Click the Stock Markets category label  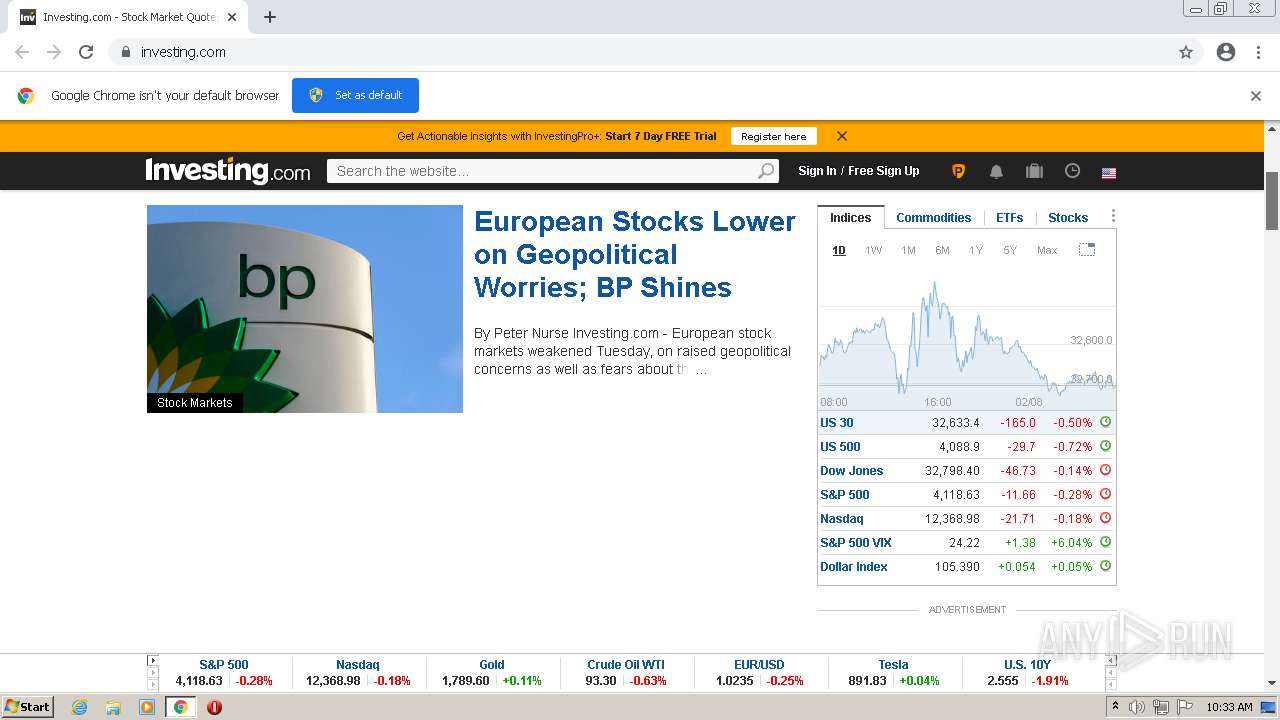[x=195, y=403]
